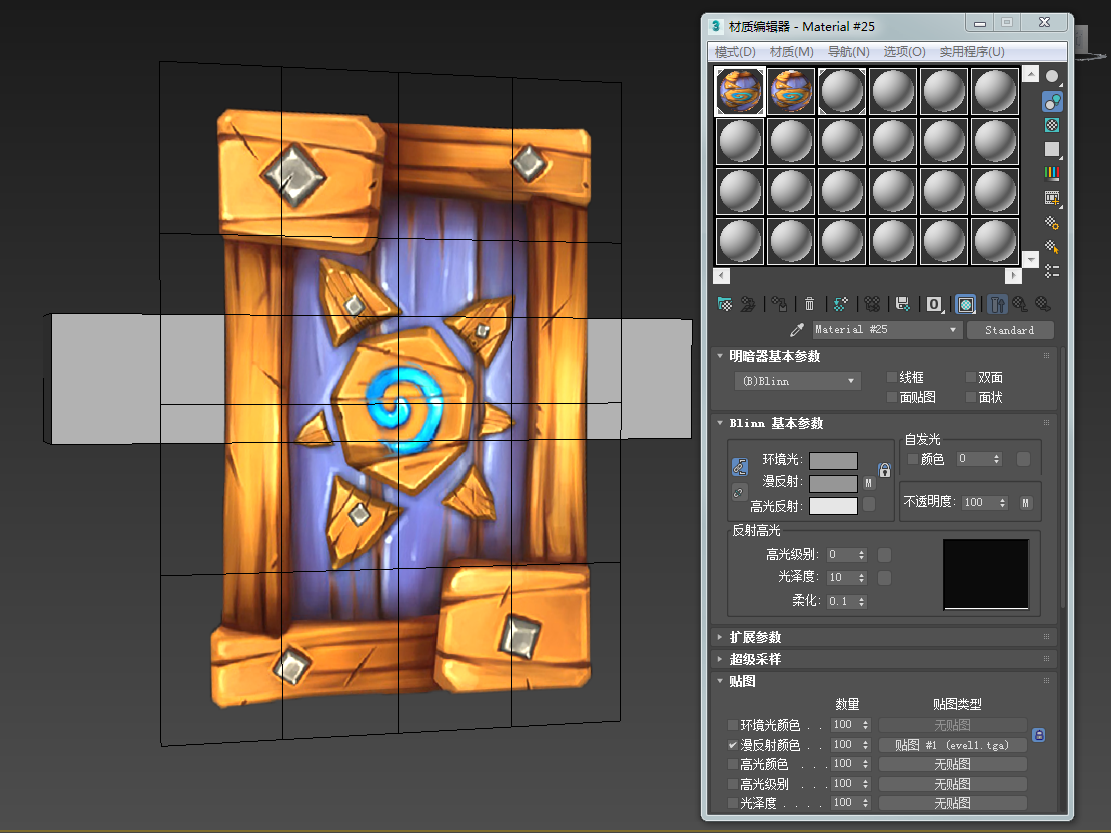
Task: Enable the 面状 faceted checkbox
Action: [971, 397]
